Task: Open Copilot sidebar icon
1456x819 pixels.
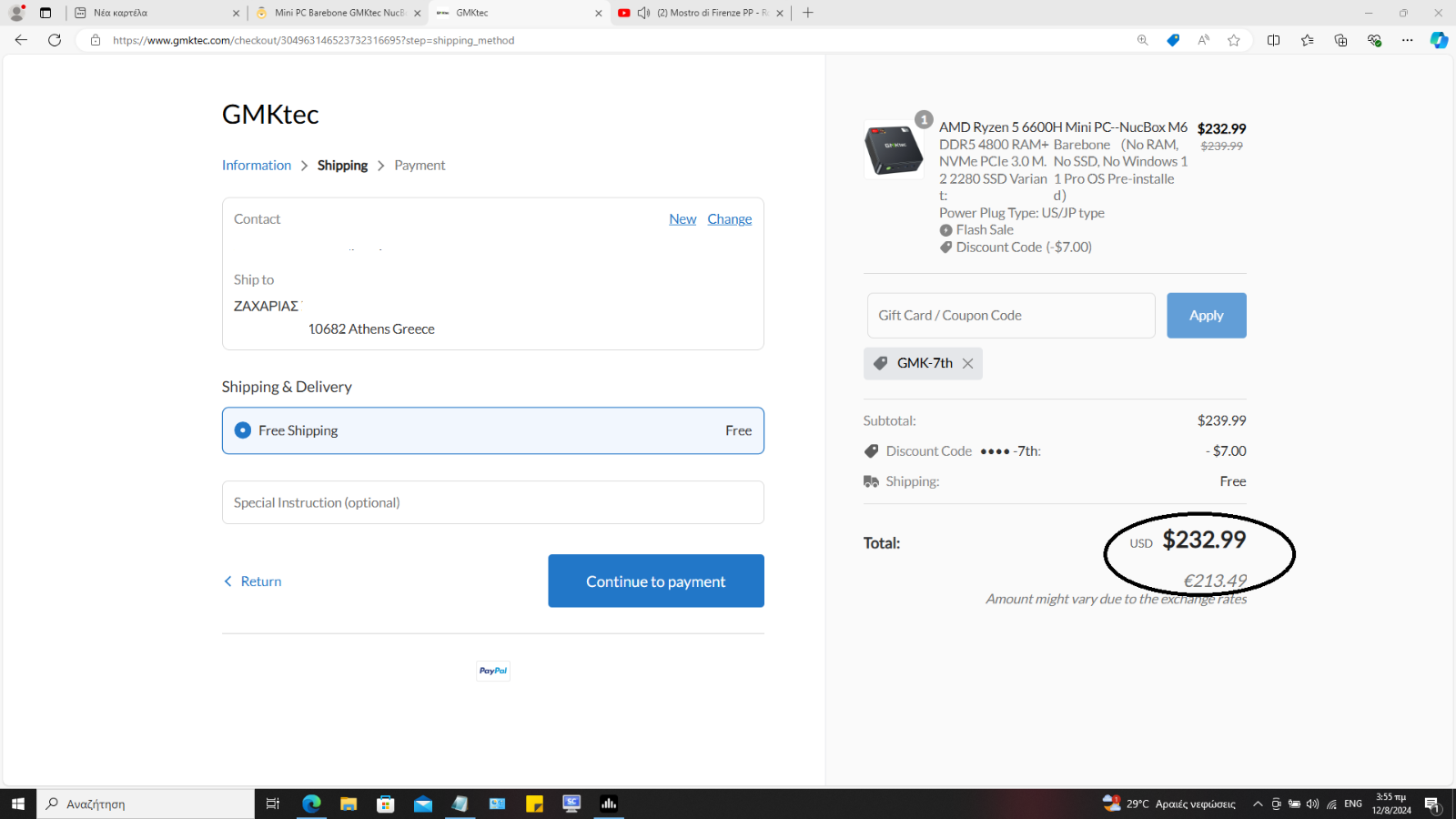Action: (x=1439, y=40)
